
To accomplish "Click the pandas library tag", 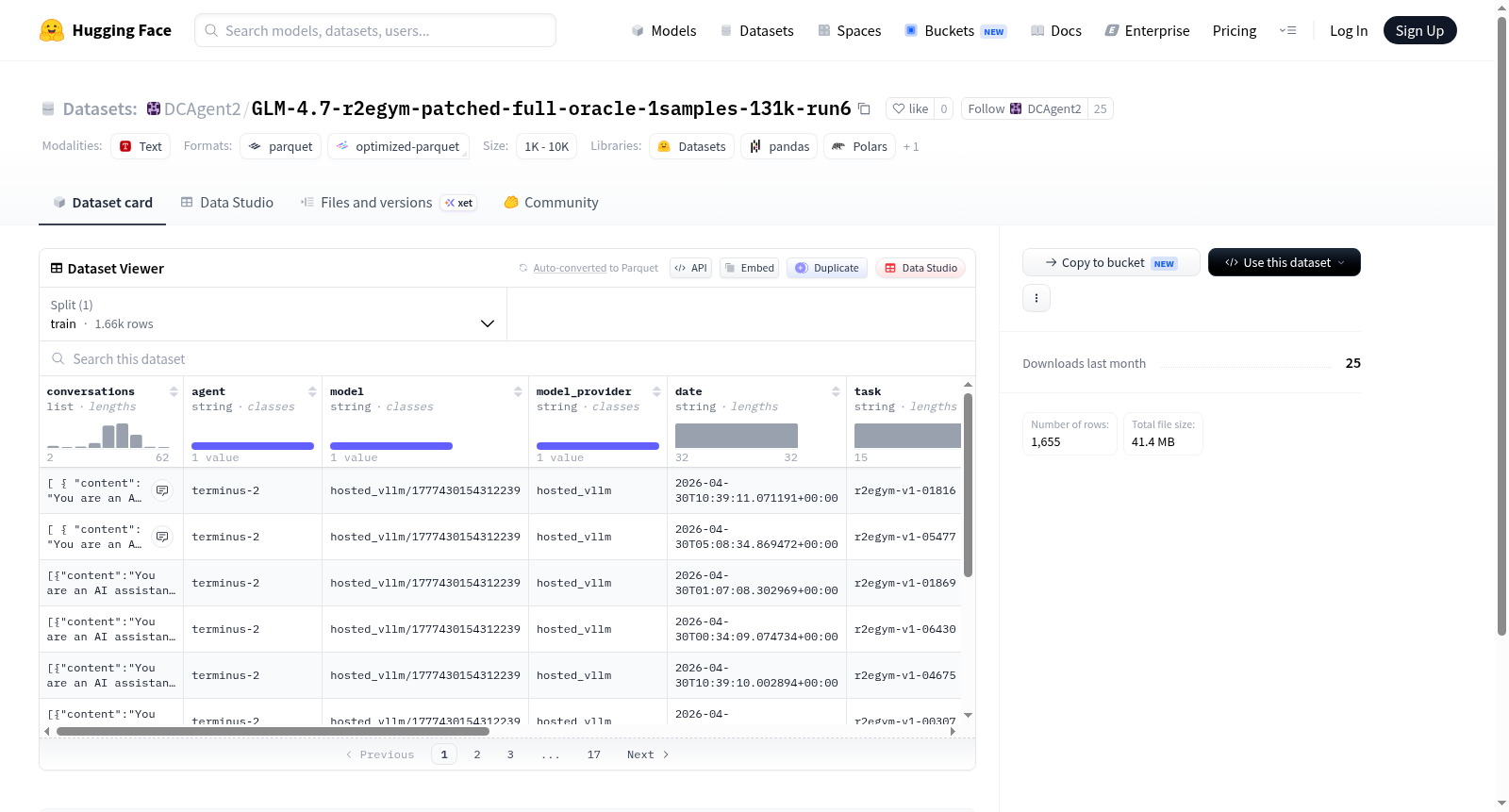I will (x=779, y=146).
